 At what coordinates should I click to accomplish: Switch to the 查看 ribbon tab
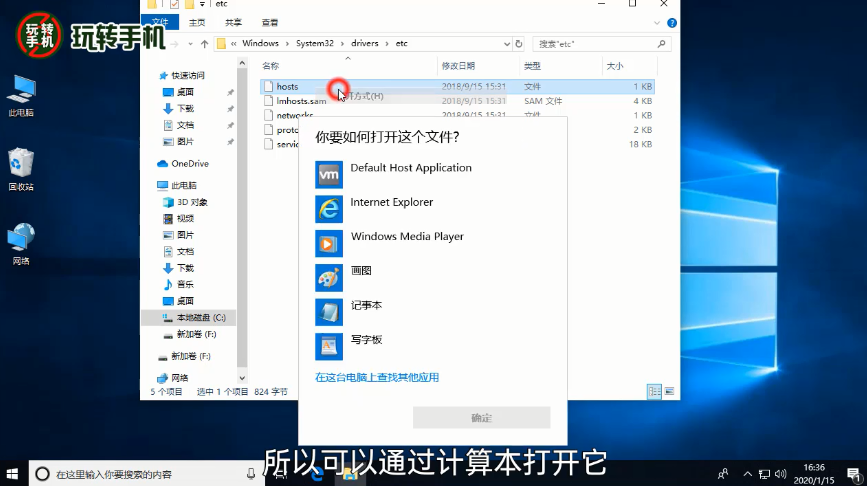270,23
